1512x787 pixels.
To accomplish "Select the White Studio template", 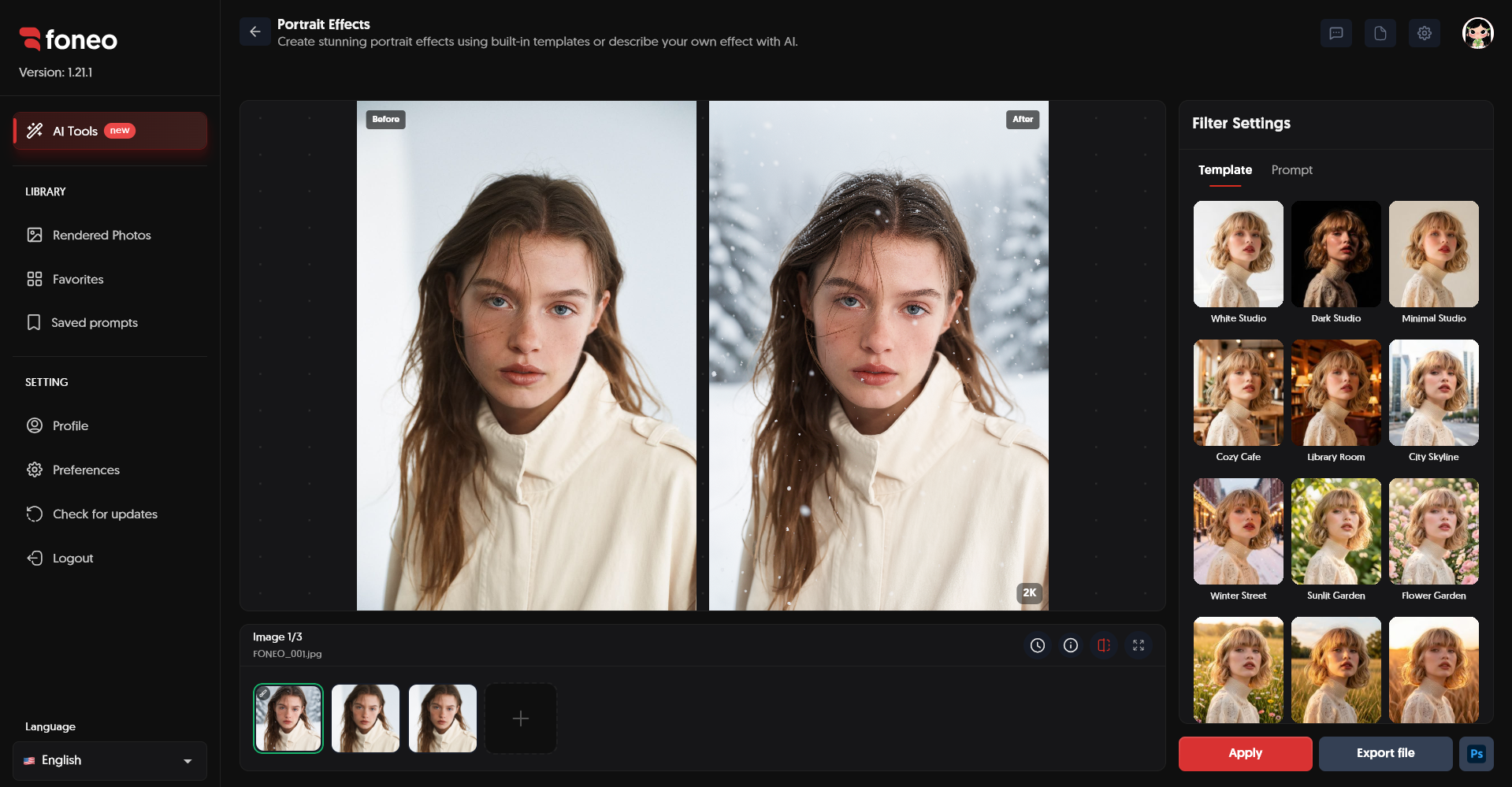I will tap(1238, 254).
